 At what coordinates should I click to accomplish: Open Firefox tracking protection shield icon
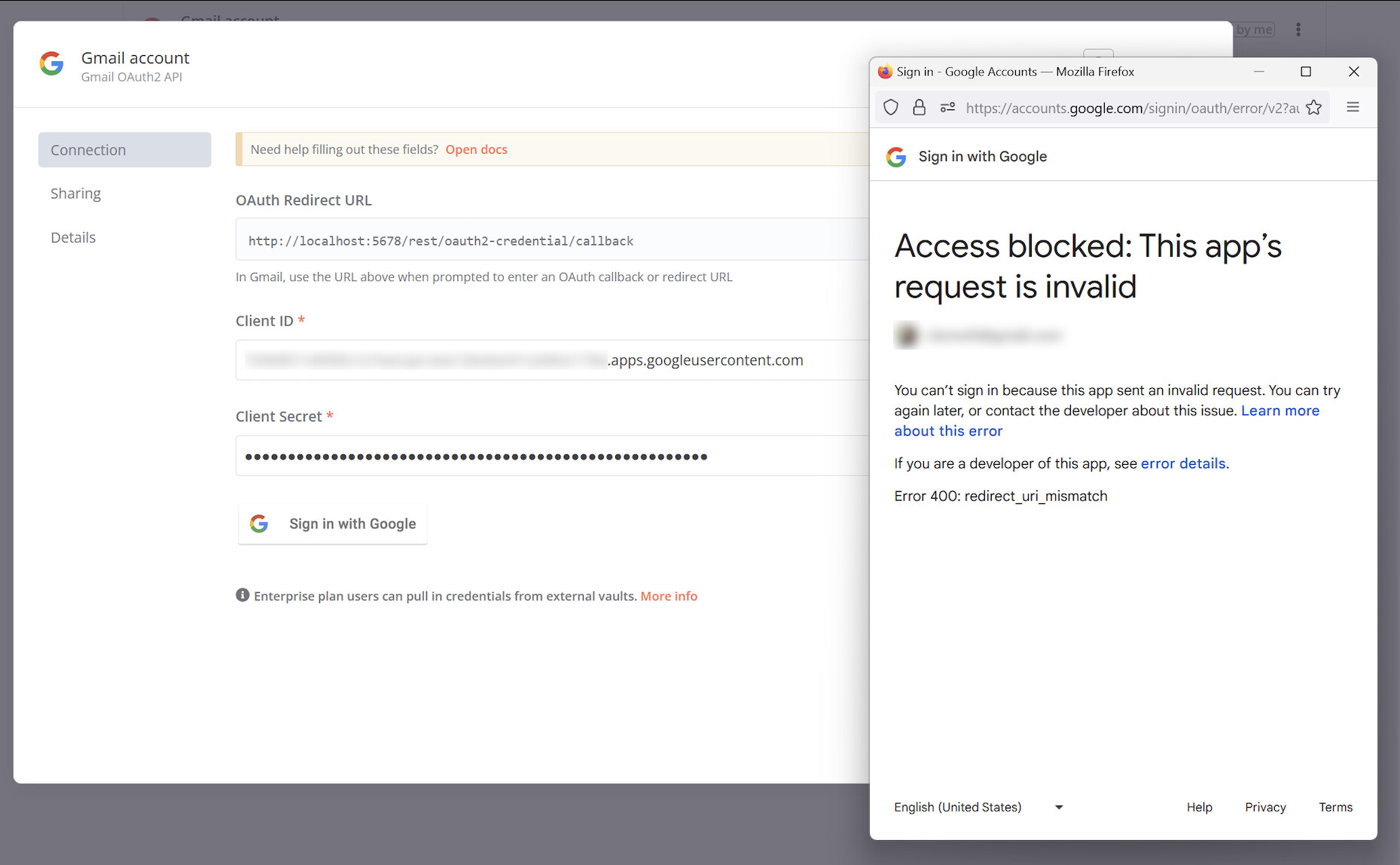point(890,108)
